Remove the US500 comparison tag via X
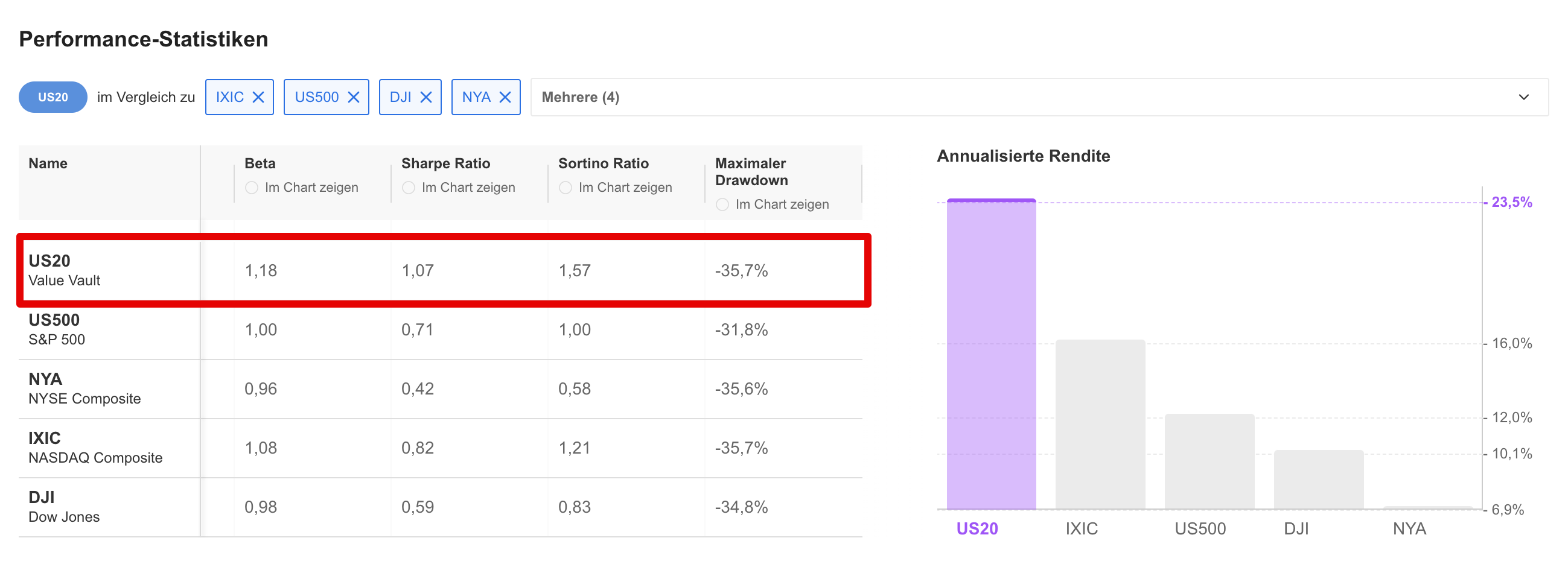The image size is (1568, 567). click(x=353, y=97)
